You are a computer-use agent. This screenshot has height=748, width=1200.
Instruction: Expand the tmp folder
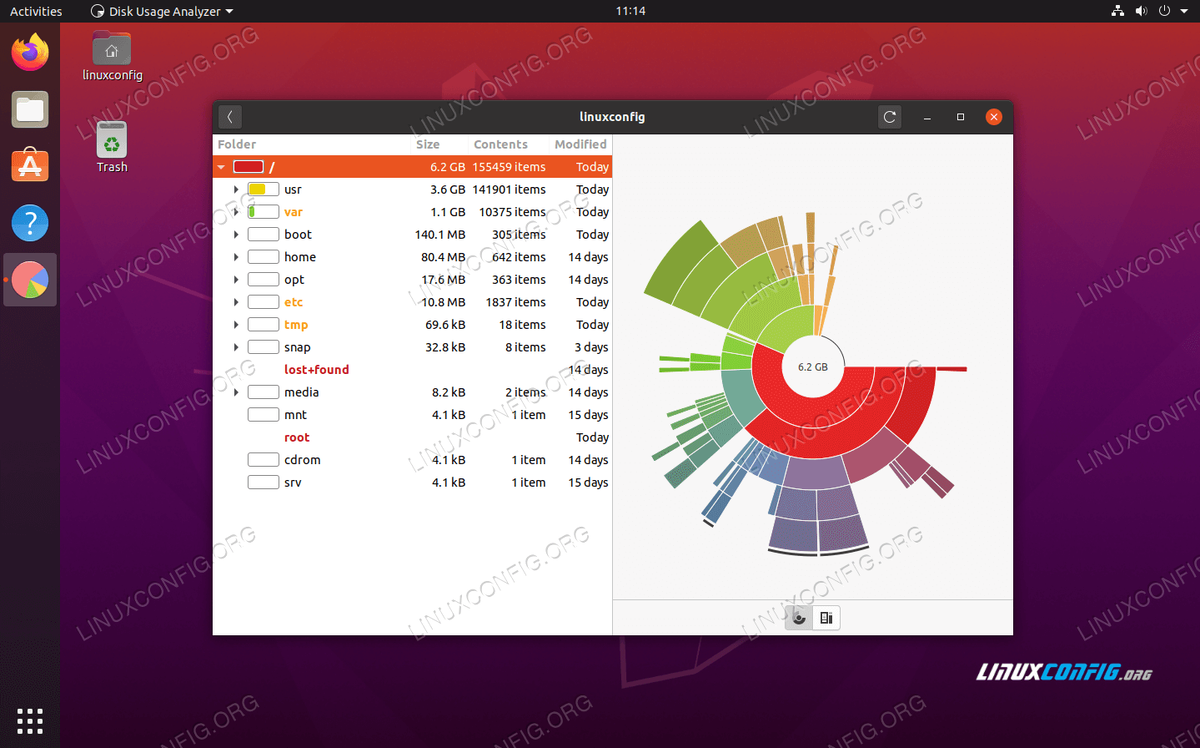[x=236, y=325]
